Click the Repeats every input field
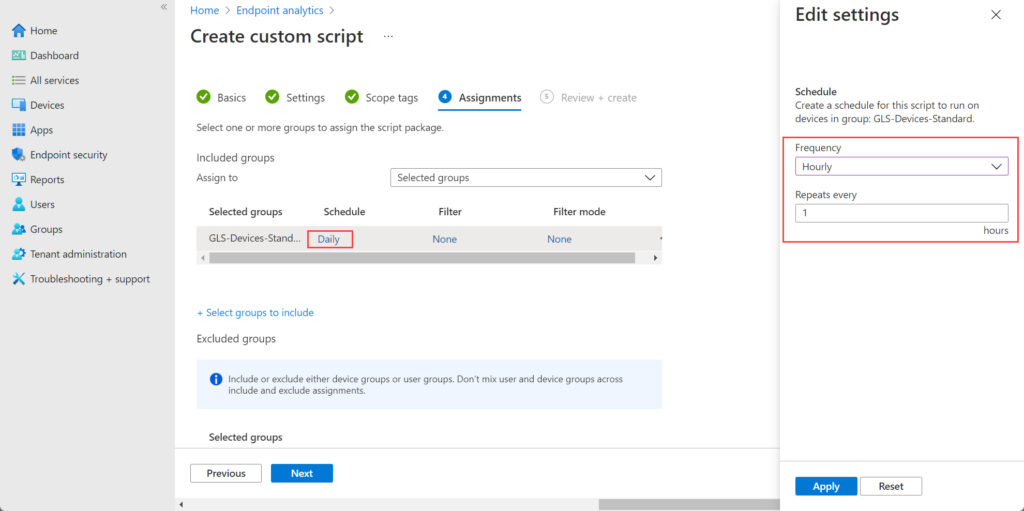The width and height of the screenshot is (1024, 511). [901, 213]
